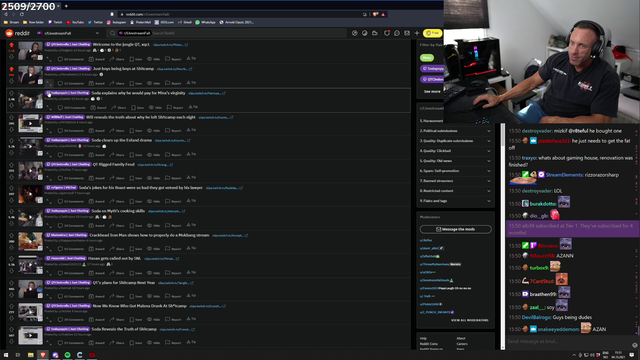Open comments on "Soda on Myth's cooking skills"
Image resolution: width=640 pixels, height=360 pixels.
[x=71, y=225]
